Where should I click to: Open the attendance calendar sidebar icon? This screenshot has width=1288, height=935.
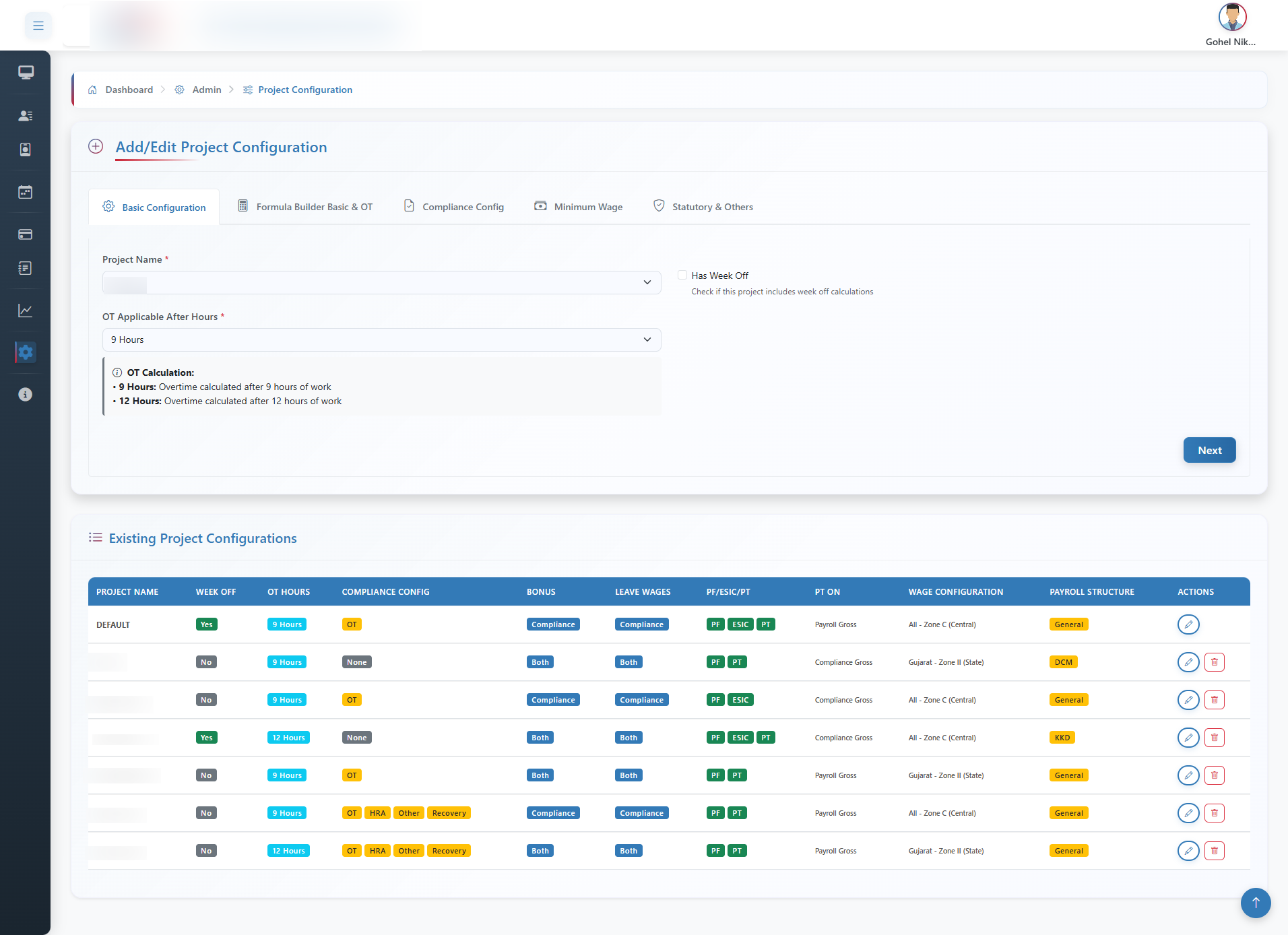click(x=26, y=192)
